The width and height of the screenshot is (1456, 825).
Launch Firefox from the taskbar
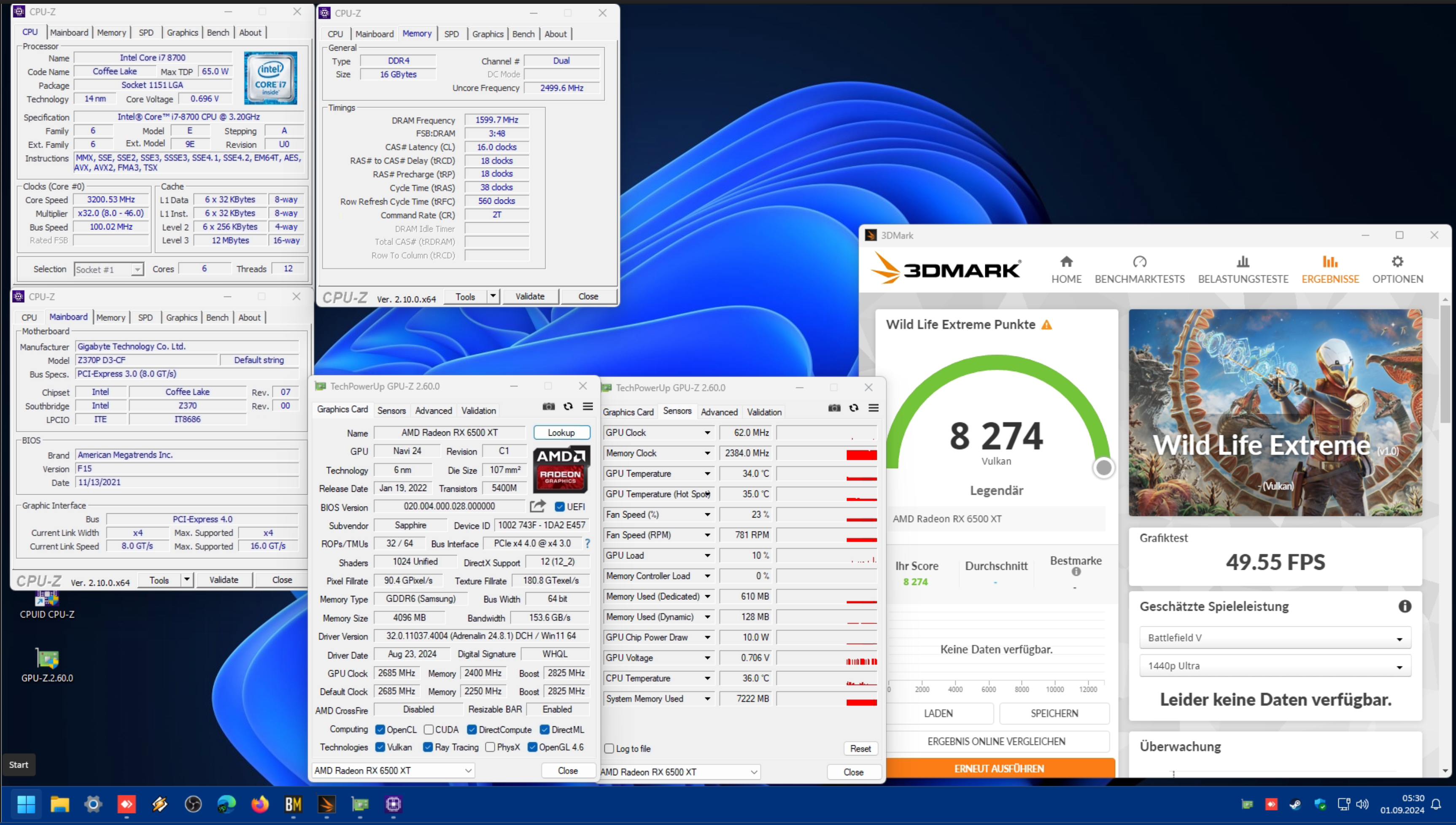tap(260, 804)
